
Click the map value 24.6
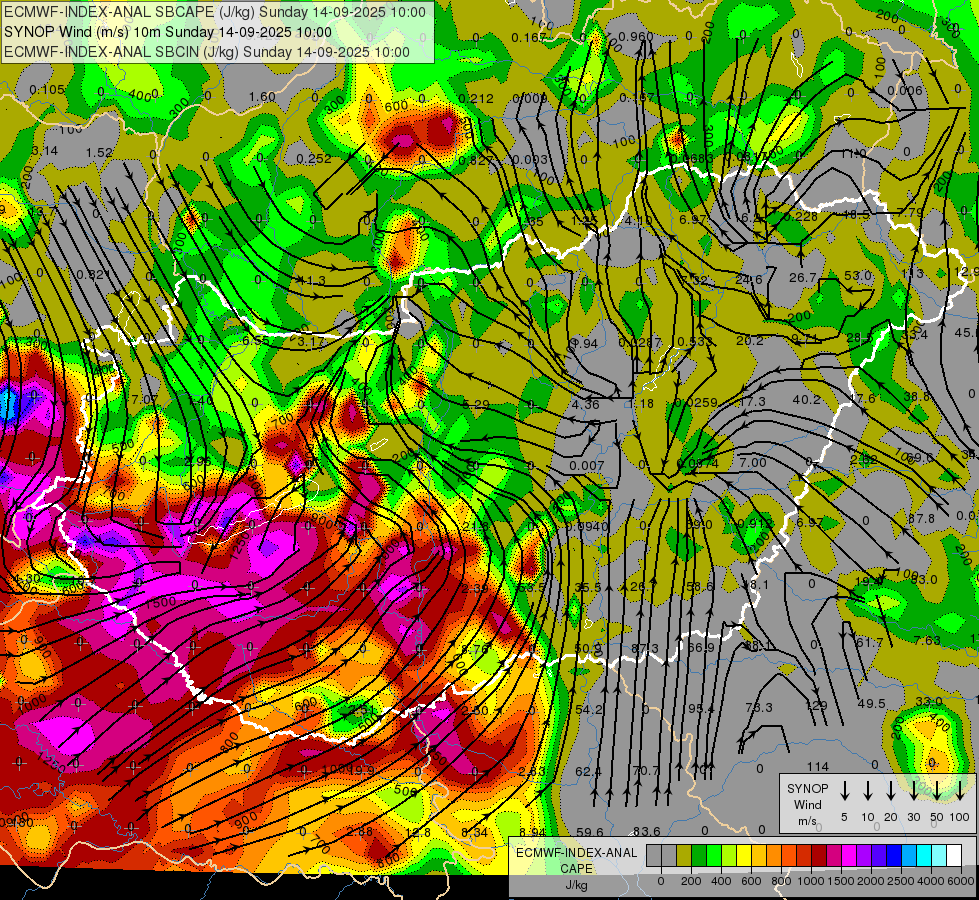[x=749, y=279]
